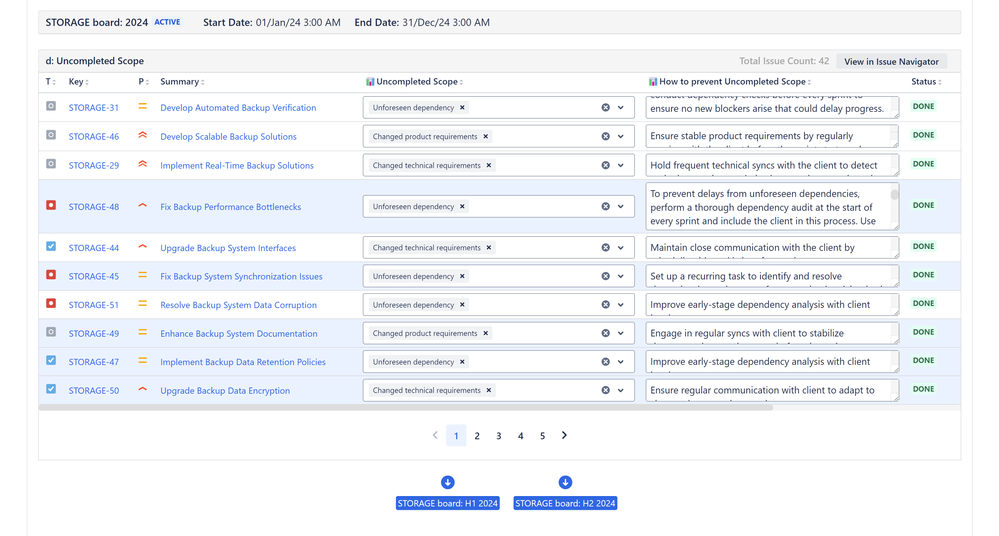The image size is (999, 536).
Task: Click the bug type icon for STORAGE-51
Action: (x=51, y=303)
